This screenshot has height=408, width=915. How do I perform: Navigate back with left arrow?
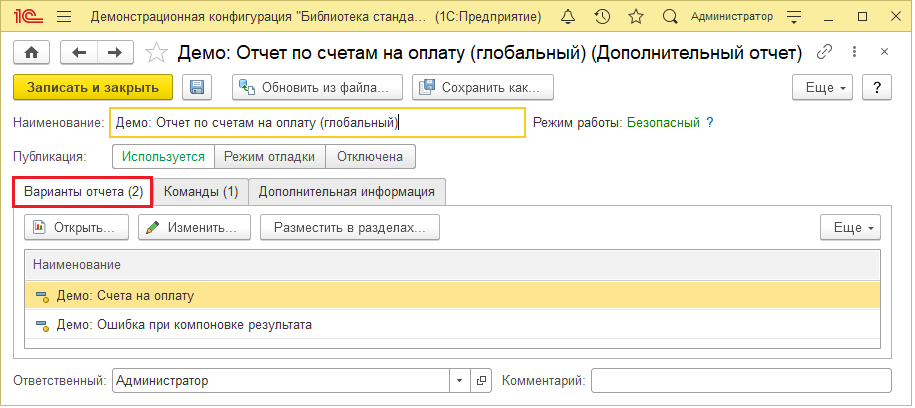click(x=79, y=53)
